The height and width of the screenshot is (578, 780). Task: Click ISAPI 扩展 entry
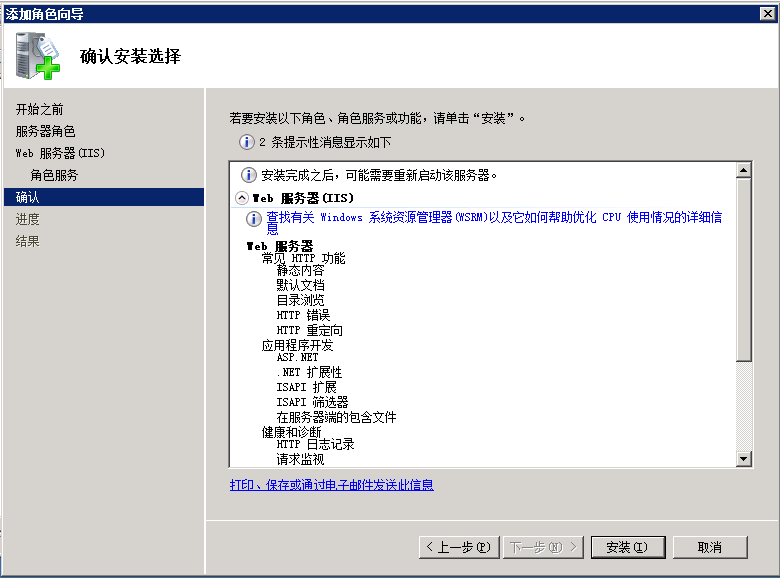pyautogui.click(x=306, y=387)
